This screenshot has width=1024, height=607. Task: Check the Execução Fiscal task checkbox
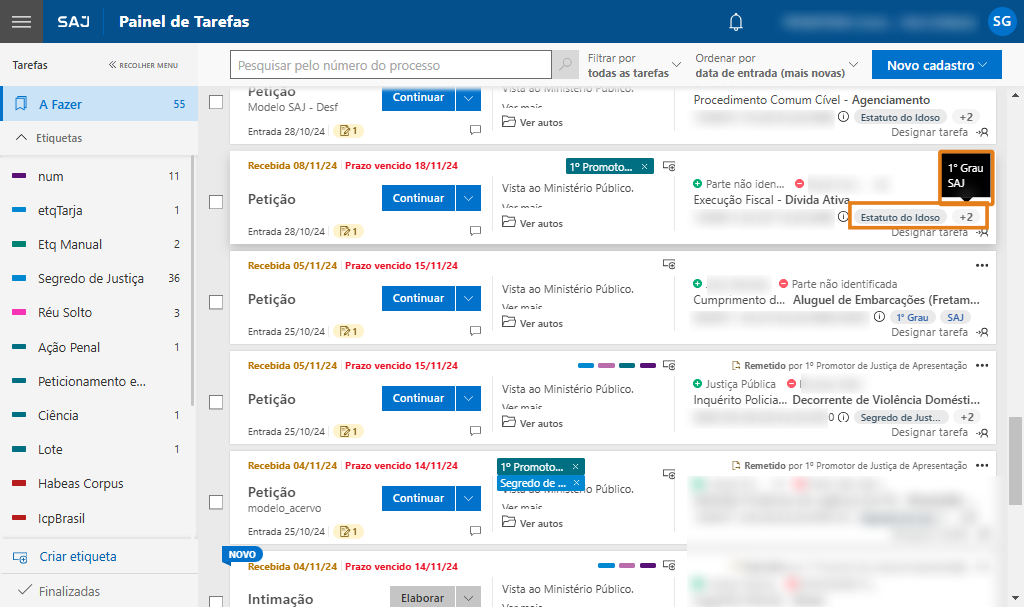[x=215, y=202]
